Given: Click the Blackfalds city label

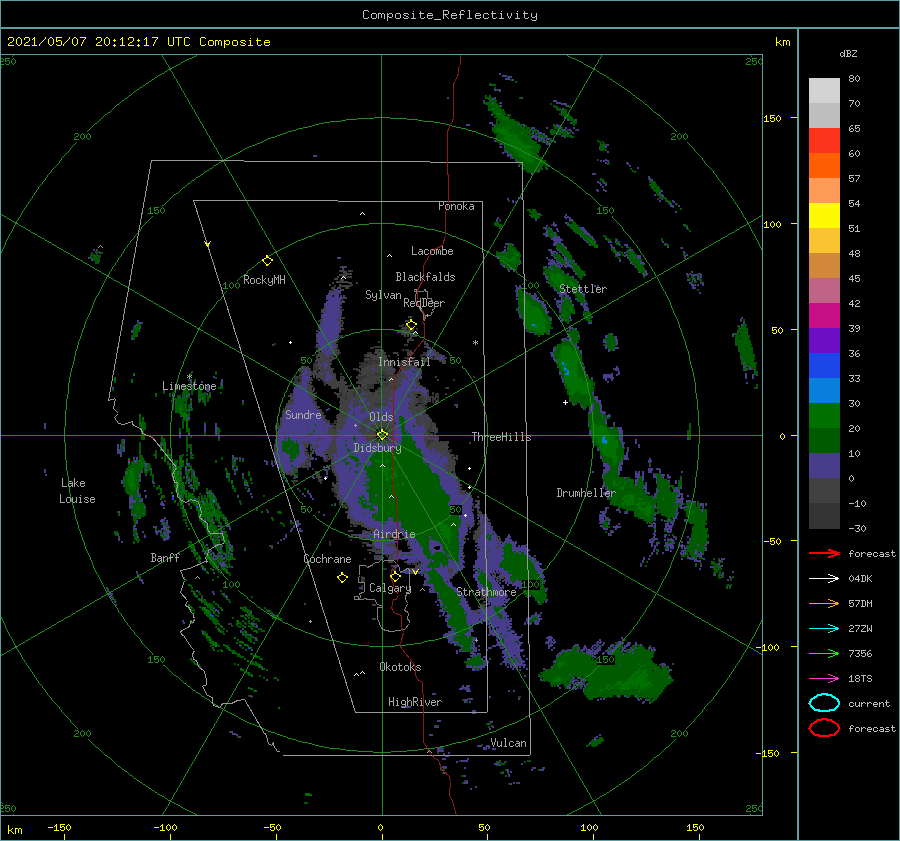Looking at the screenshot, I should [x=425, y=277].
